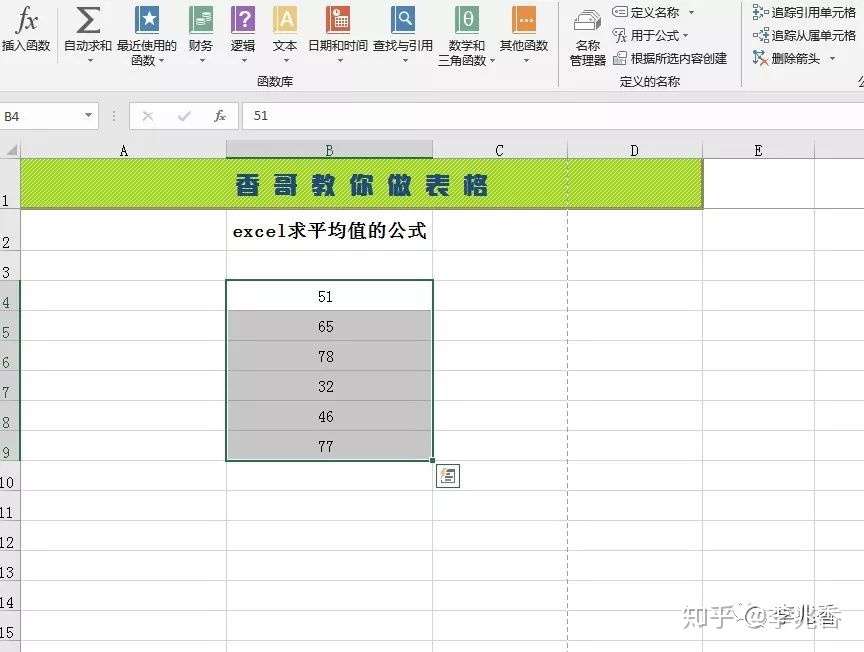The height and width of the screenshot is (652, 864).
Task: Select column A header
Action: click(123, 150)
